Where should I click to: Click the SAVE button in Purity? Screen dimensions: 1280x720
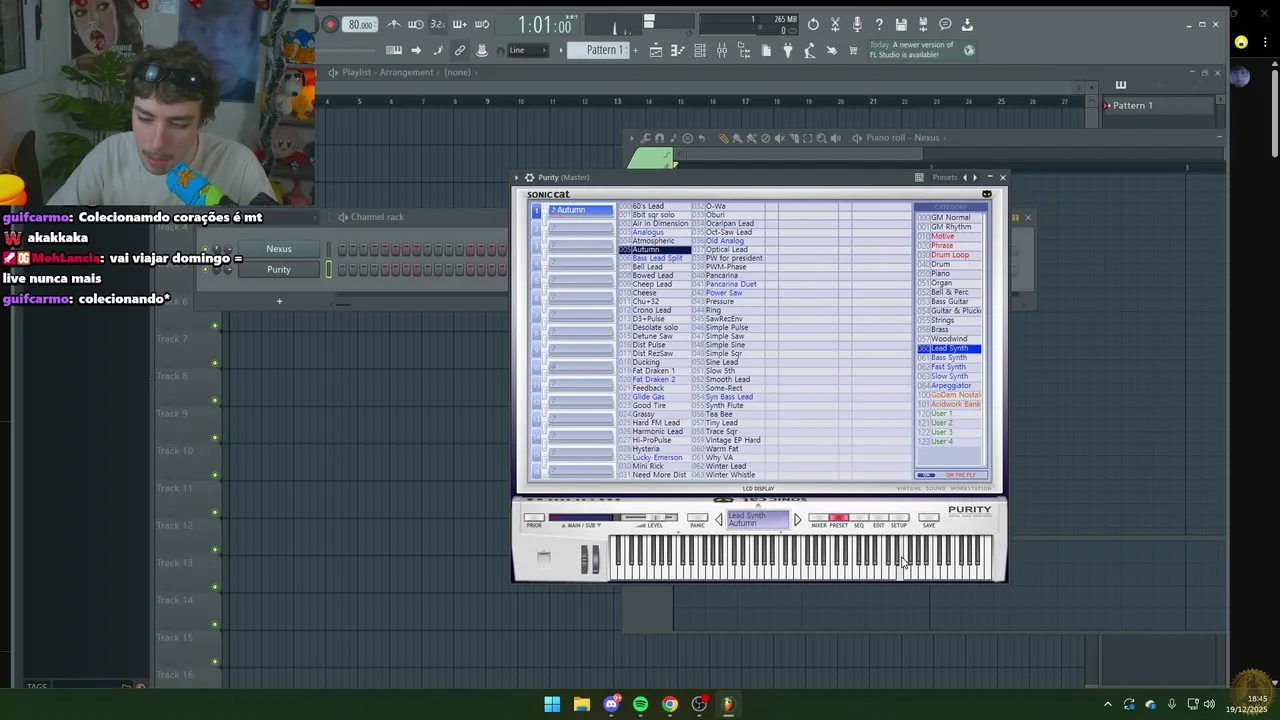[x=929, y=517]
